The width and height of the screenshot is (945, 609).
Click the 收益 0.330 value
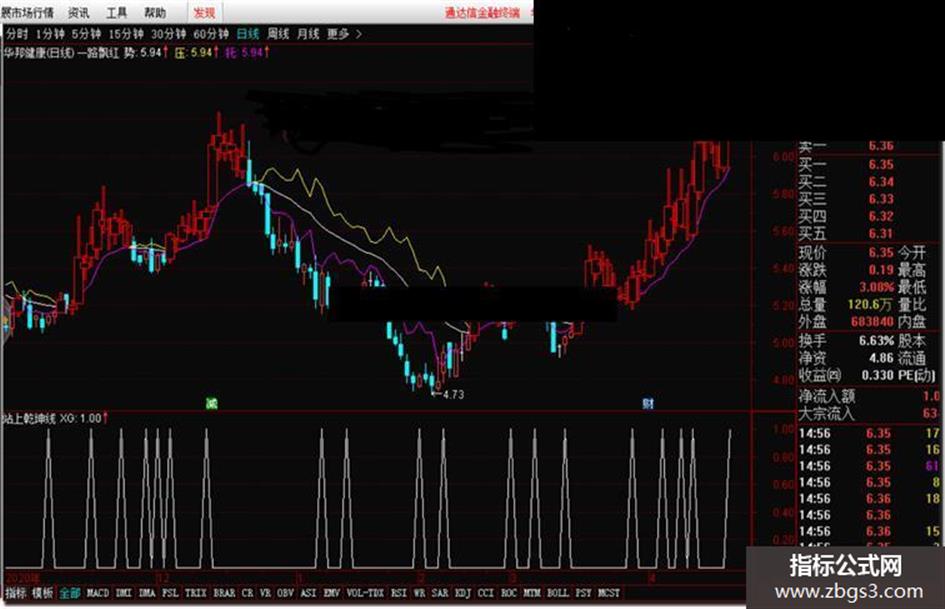878,375
